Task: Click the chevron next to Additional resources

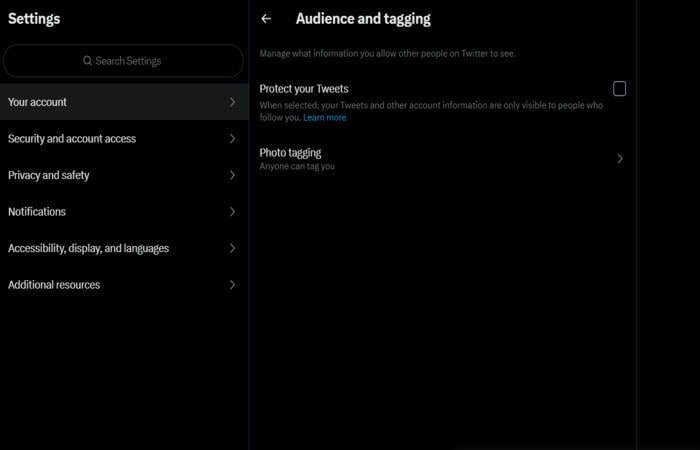Action: (232, 285)
